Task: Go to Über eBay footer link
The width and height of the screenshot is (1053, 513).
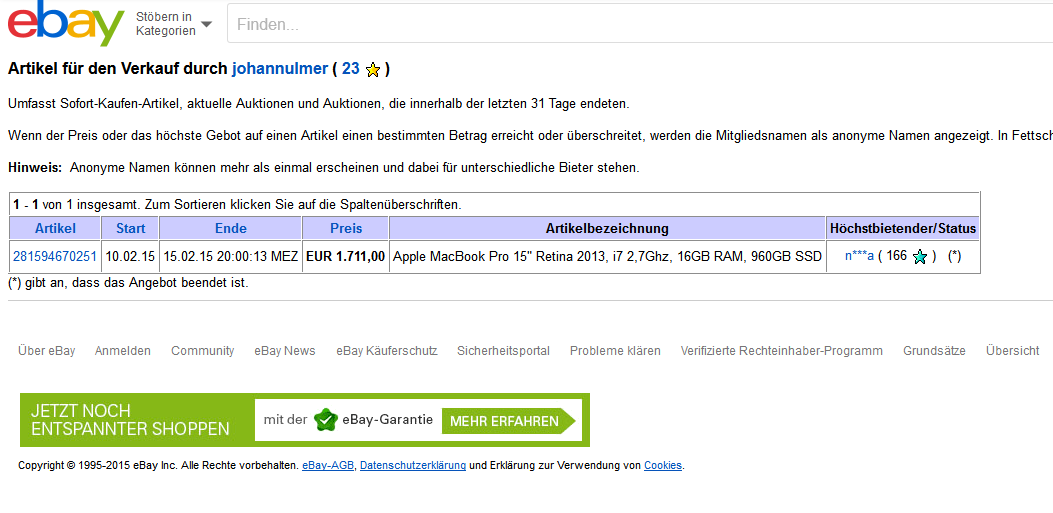Action: coord(46,351)
